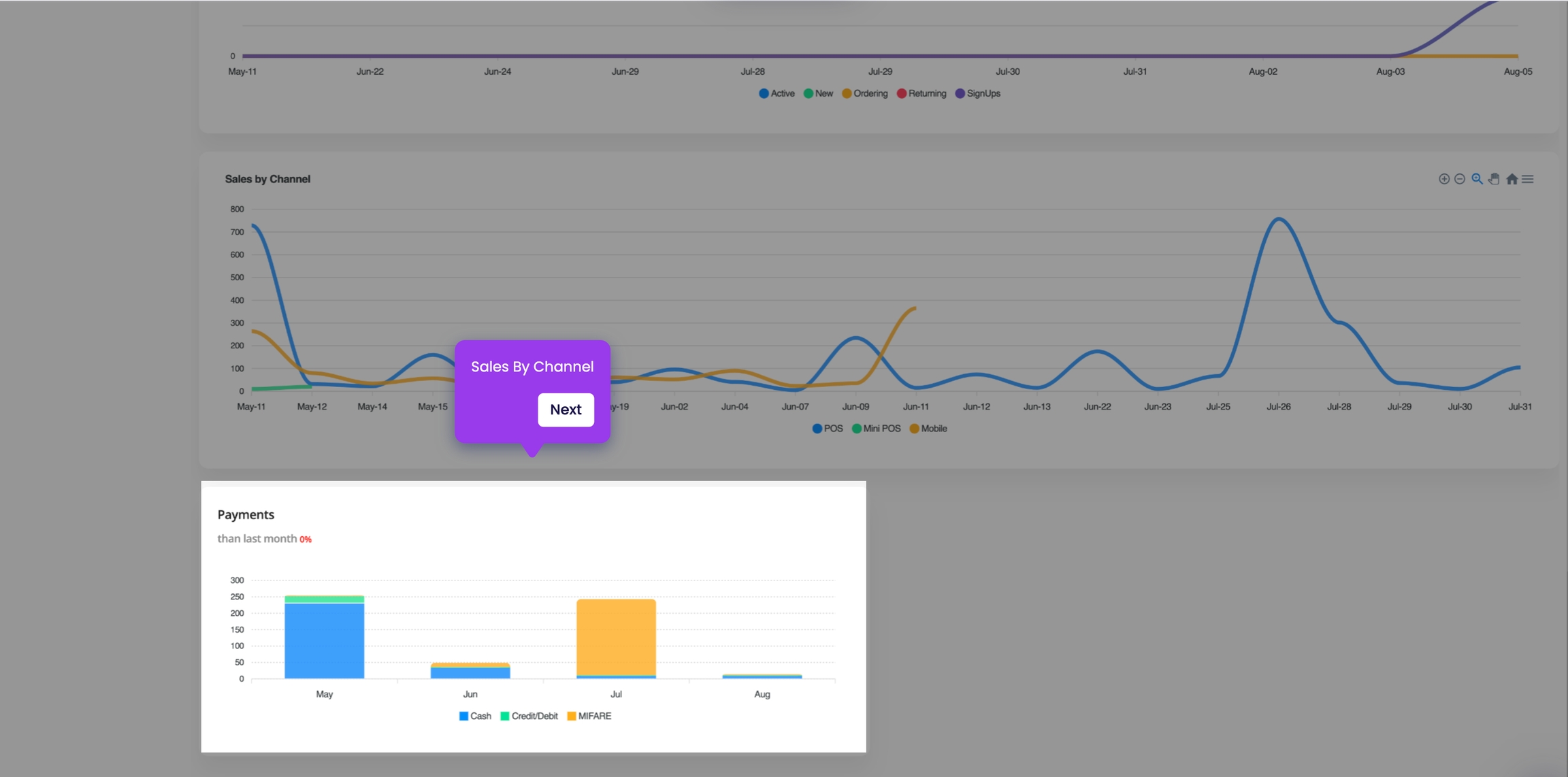Hide the Active series in legend
The height and width of the screenshot is (777, 1568).
coord(777,94)
